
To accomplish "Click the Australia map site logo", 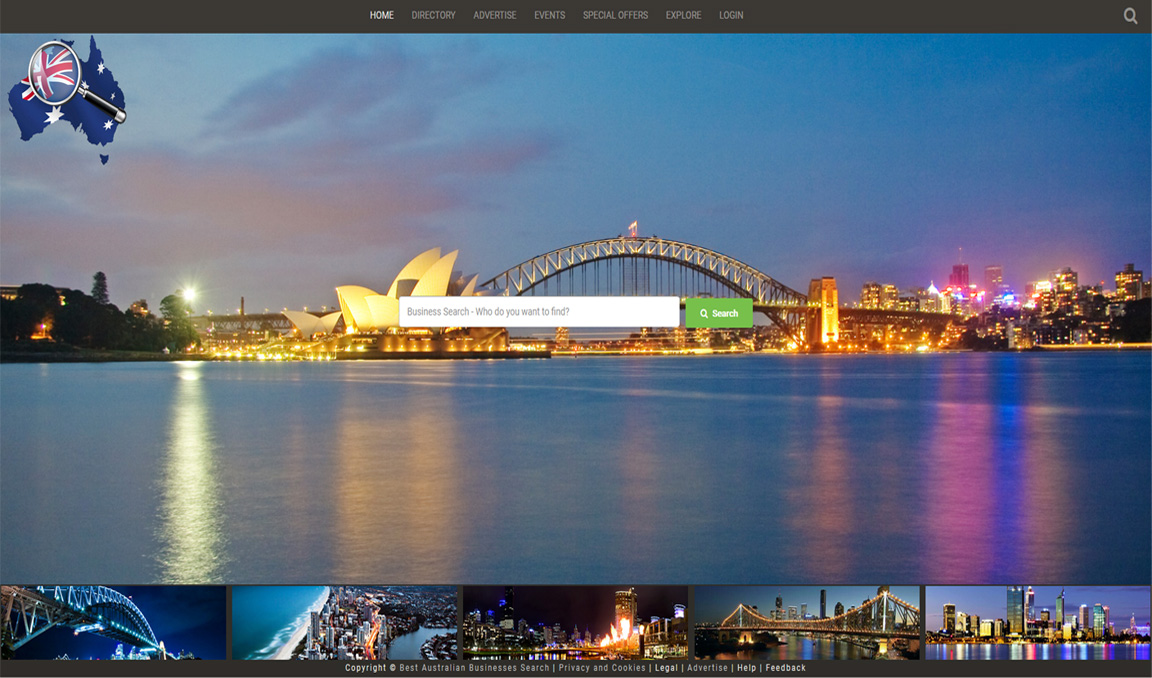I will (x=68, y=95).
